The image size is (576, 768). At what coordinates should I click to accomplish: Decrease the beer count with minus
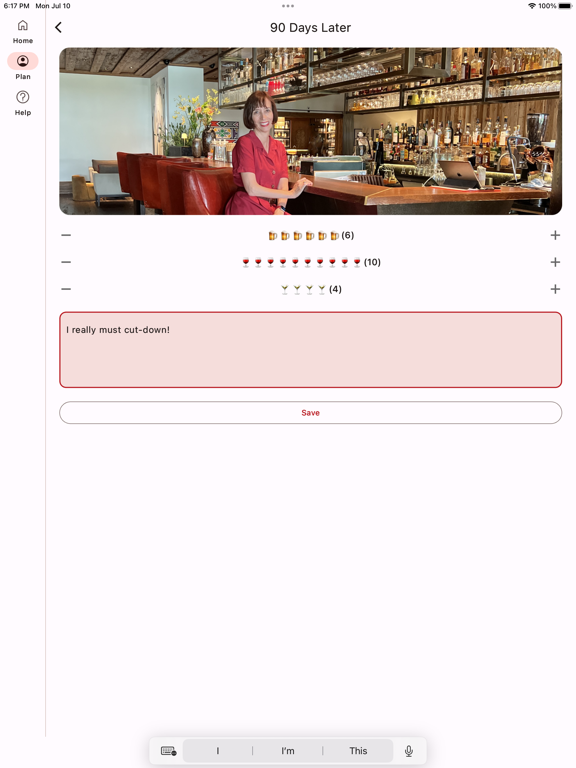pyautogui.click(x=66, y=236)
